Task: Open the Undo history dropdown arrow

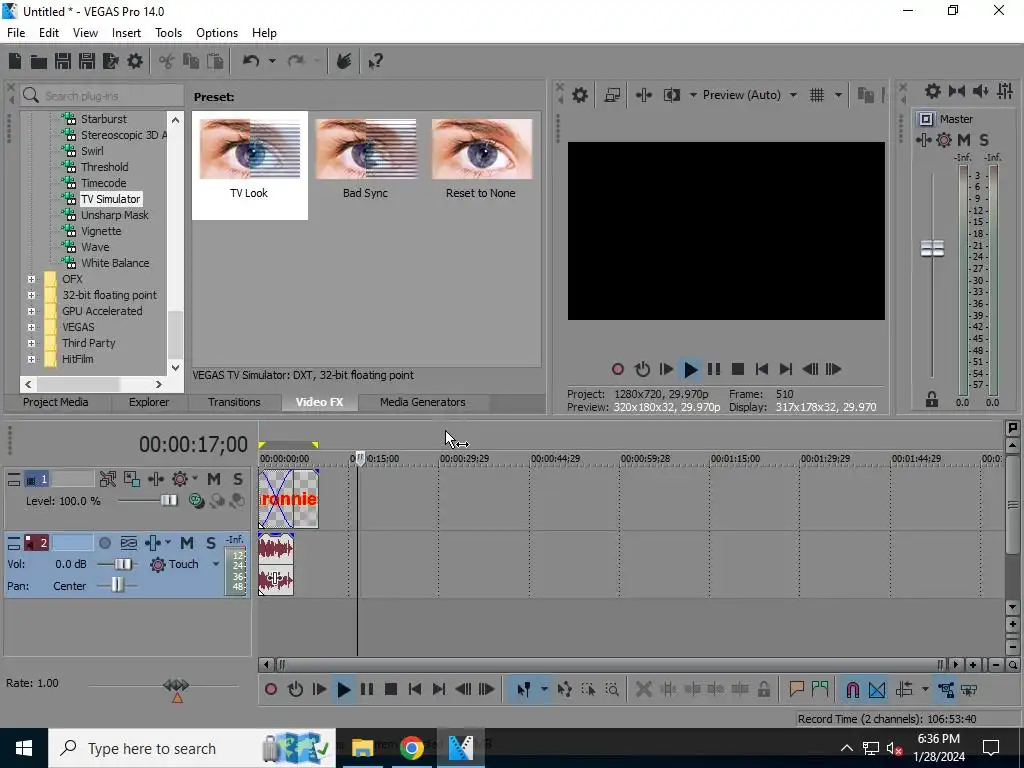Action: coord(272,61)
